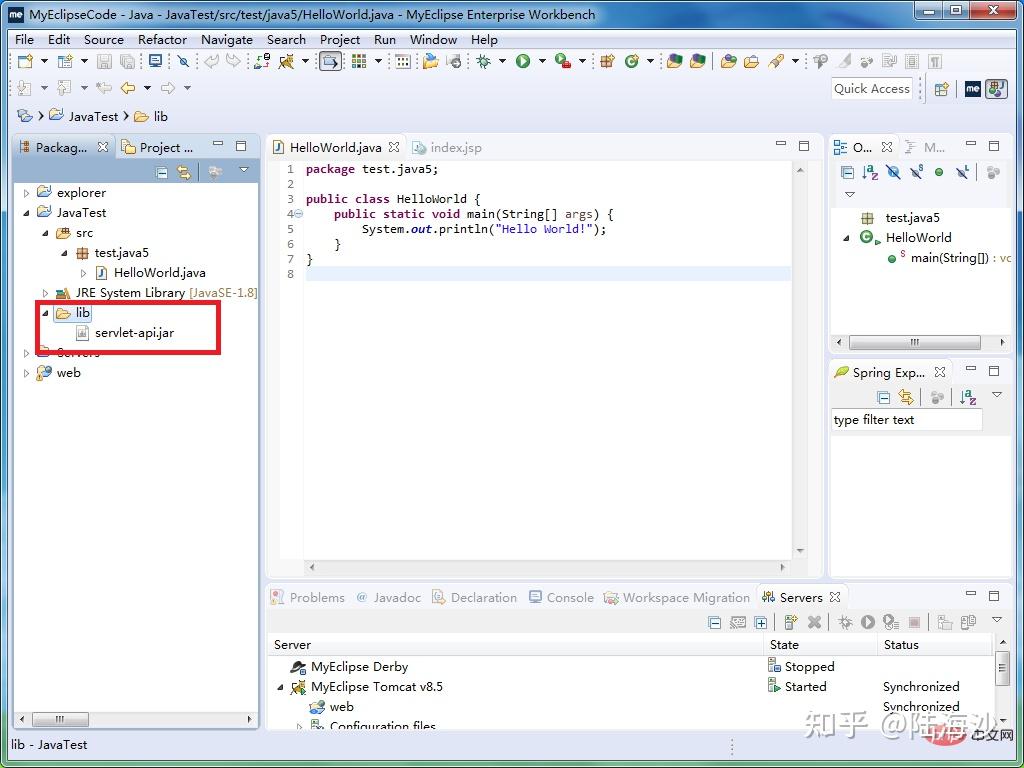The height and width of the screenshot is (768, 1024).
Task: Toggle Link with Editor in Package Explorer
Action: click(x=184, y=172)
